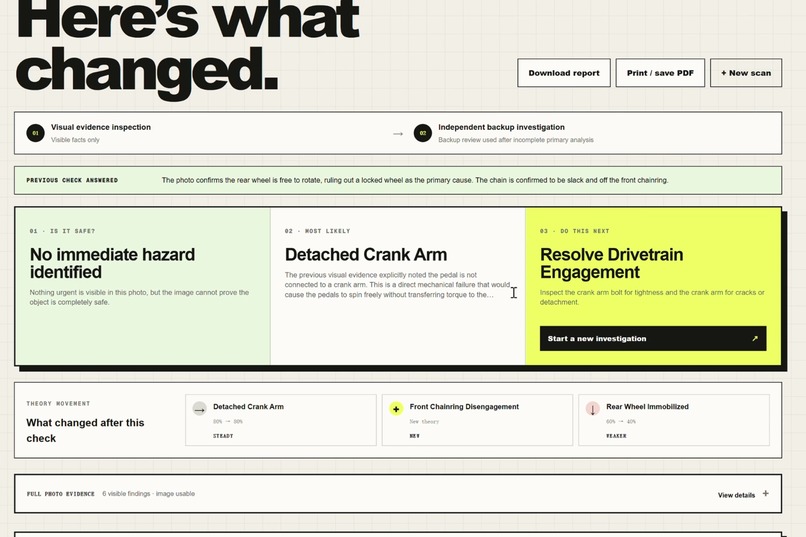Select step 02 circle badge
Screen dimensions: 806x537
tap(423, 133)
